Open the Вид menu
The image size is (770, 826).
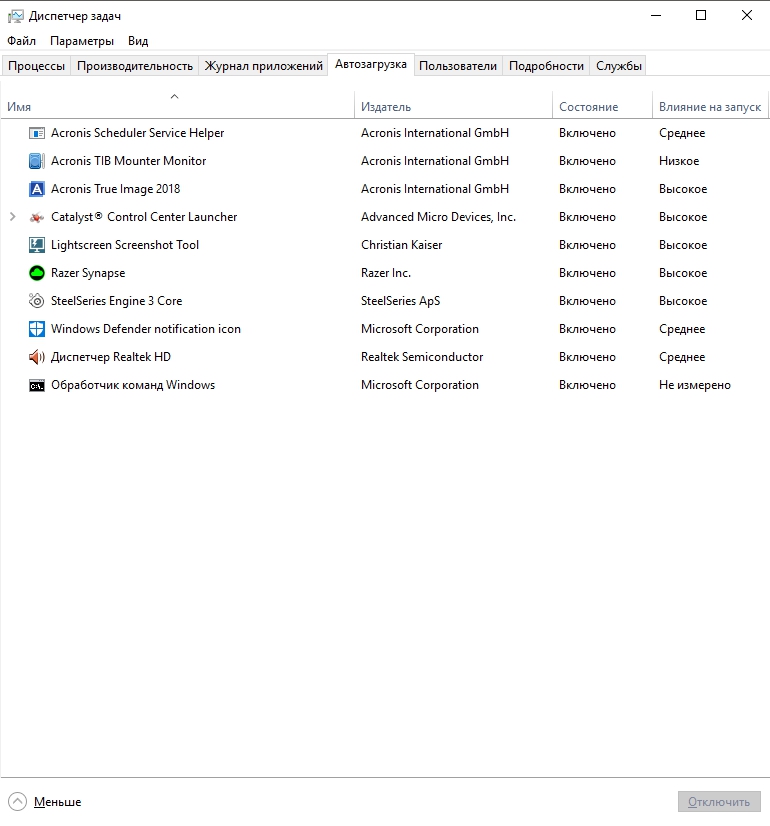[x=138, y=41]
